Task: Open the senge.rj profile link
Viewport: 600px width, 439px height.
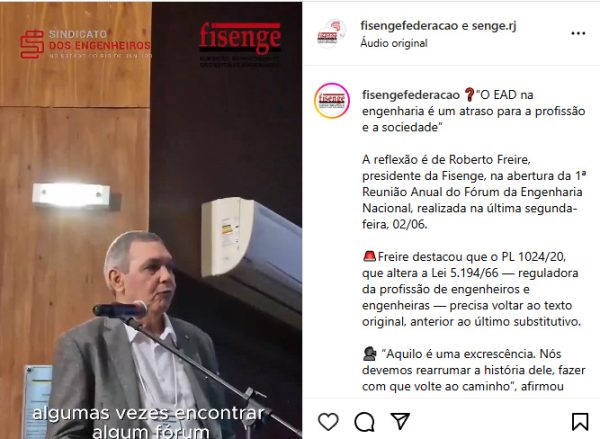Action: [x=494, y=26]
